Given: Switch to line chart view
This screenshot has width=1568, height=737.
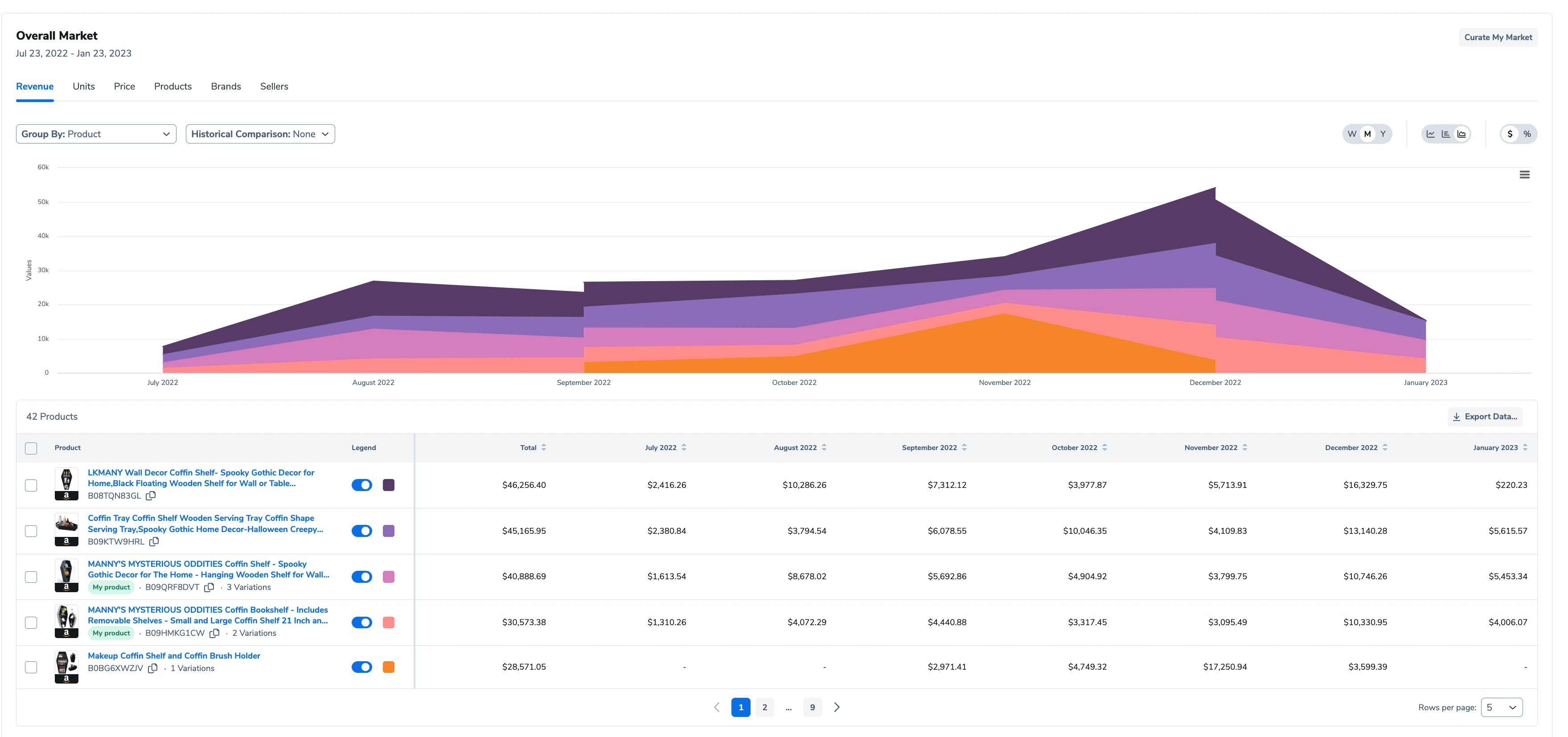Looking at the screenshot, I should (1430, 134).
